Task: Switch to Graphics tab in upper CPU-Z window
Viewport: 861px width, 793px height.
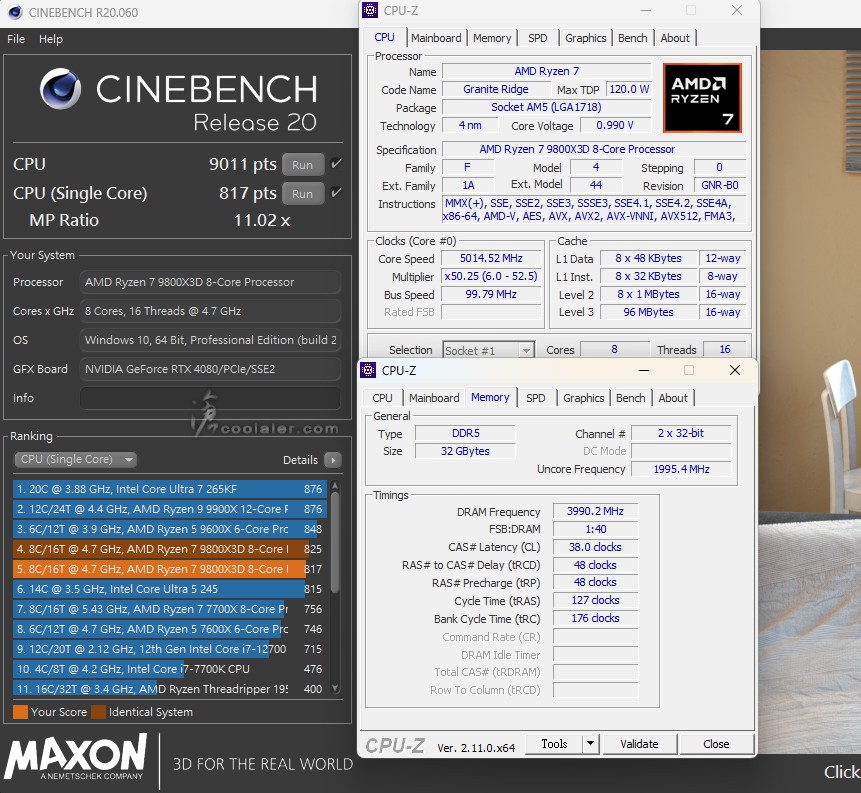Action: (585, 38)
